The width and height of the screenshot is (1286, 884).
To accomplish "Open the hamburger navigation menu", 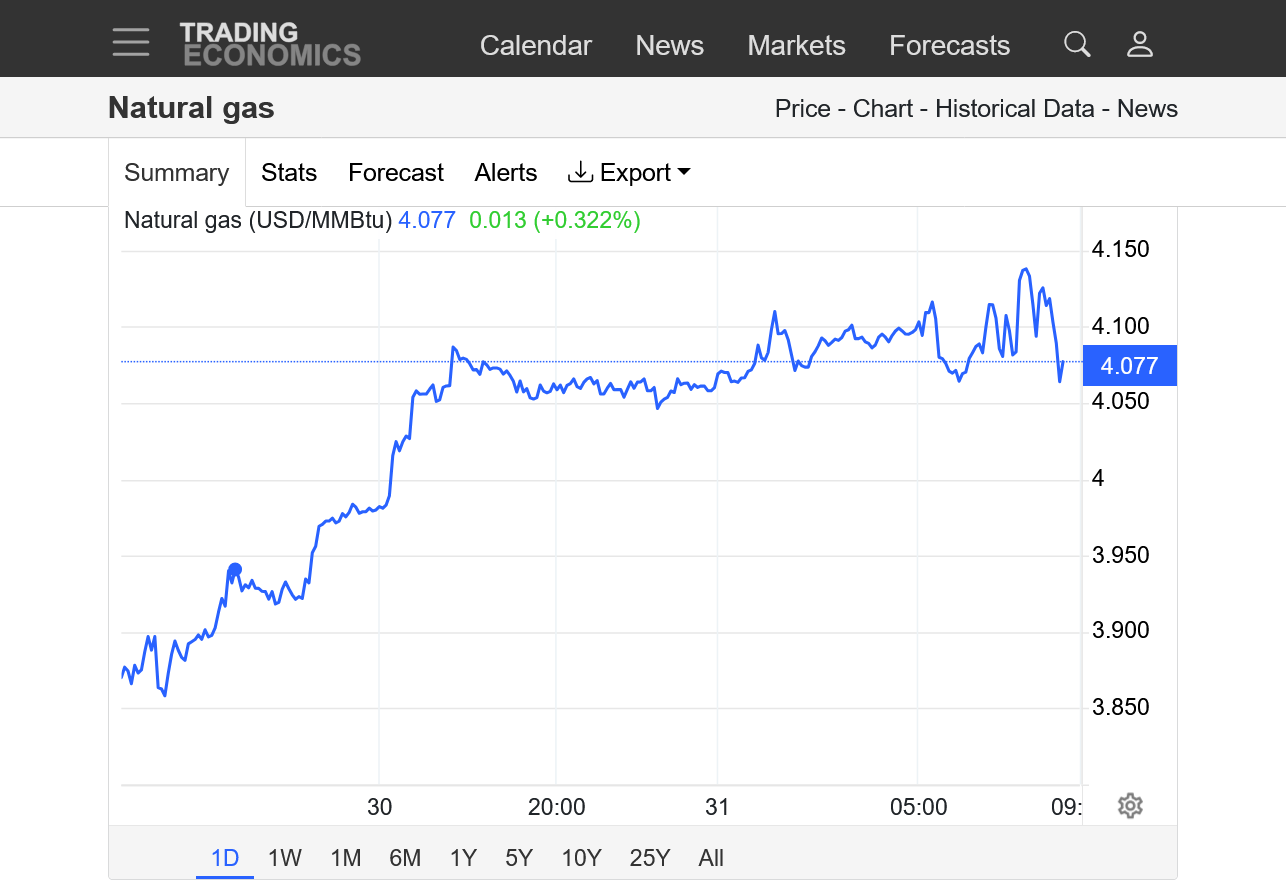I will tap(131, 42).
